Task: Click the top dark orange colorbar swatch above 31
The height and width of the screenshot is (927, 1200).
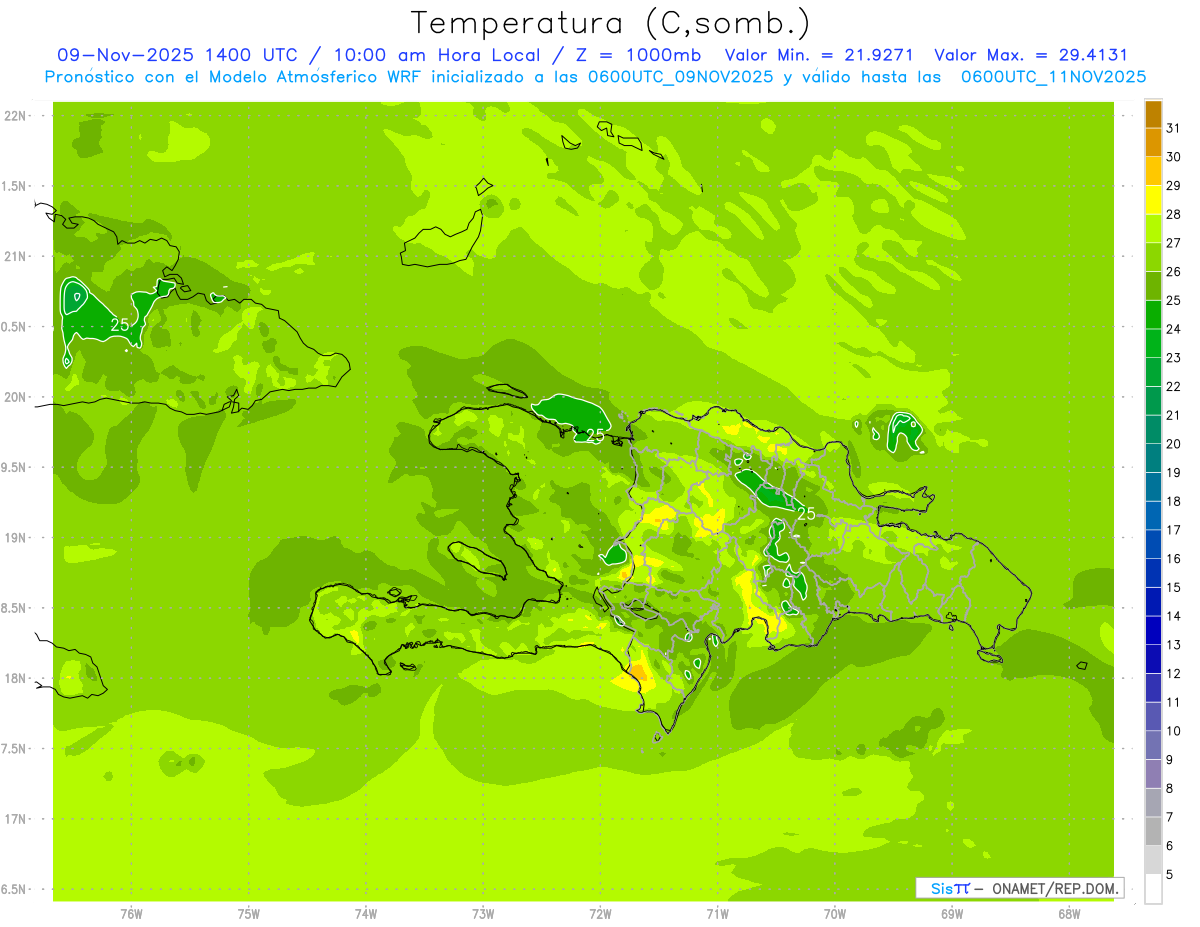Action: pyautogui.click(x=1153, y=114)
